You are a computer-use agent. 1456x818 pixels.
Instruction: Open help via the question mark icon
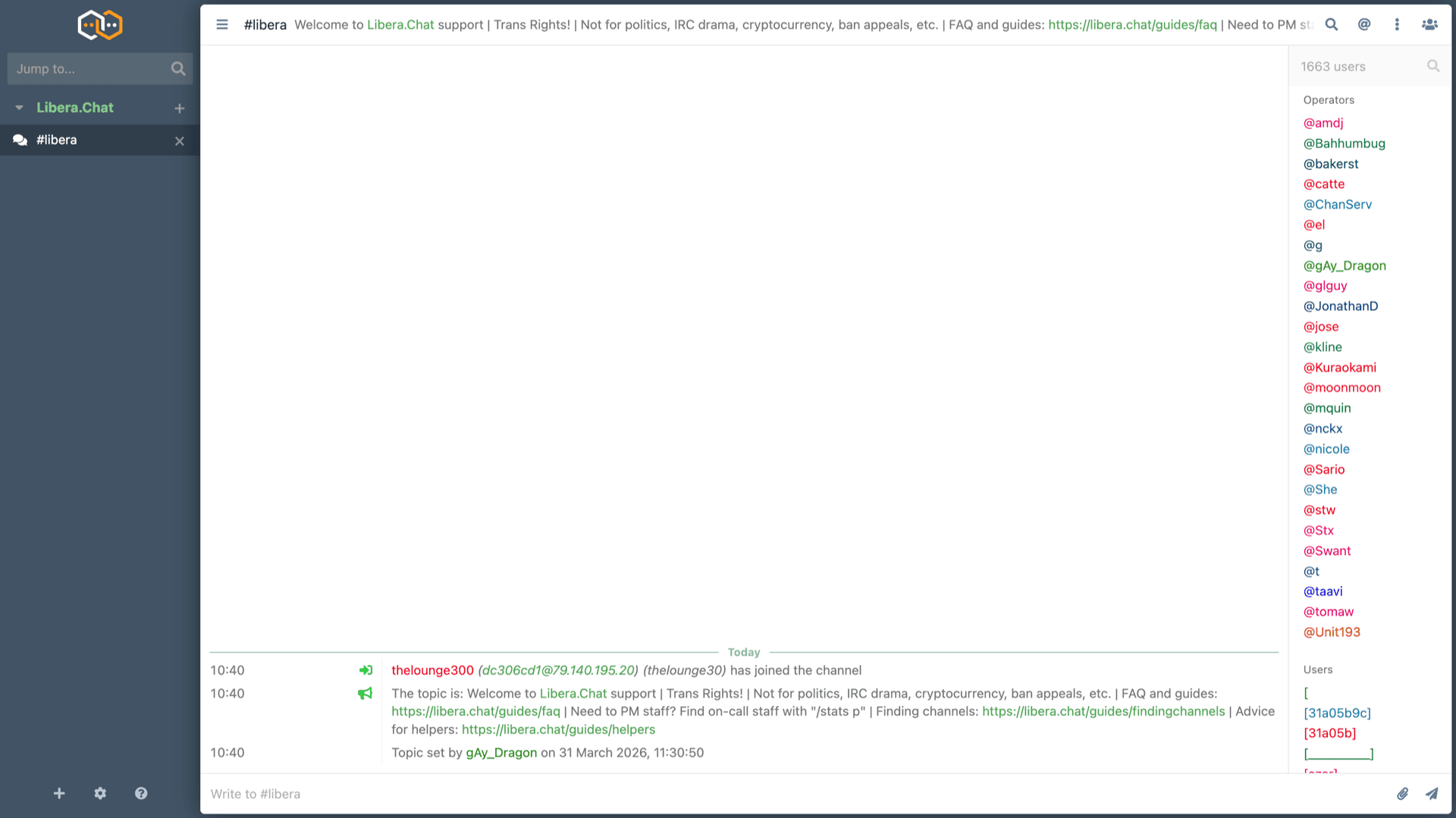point(141,793)
